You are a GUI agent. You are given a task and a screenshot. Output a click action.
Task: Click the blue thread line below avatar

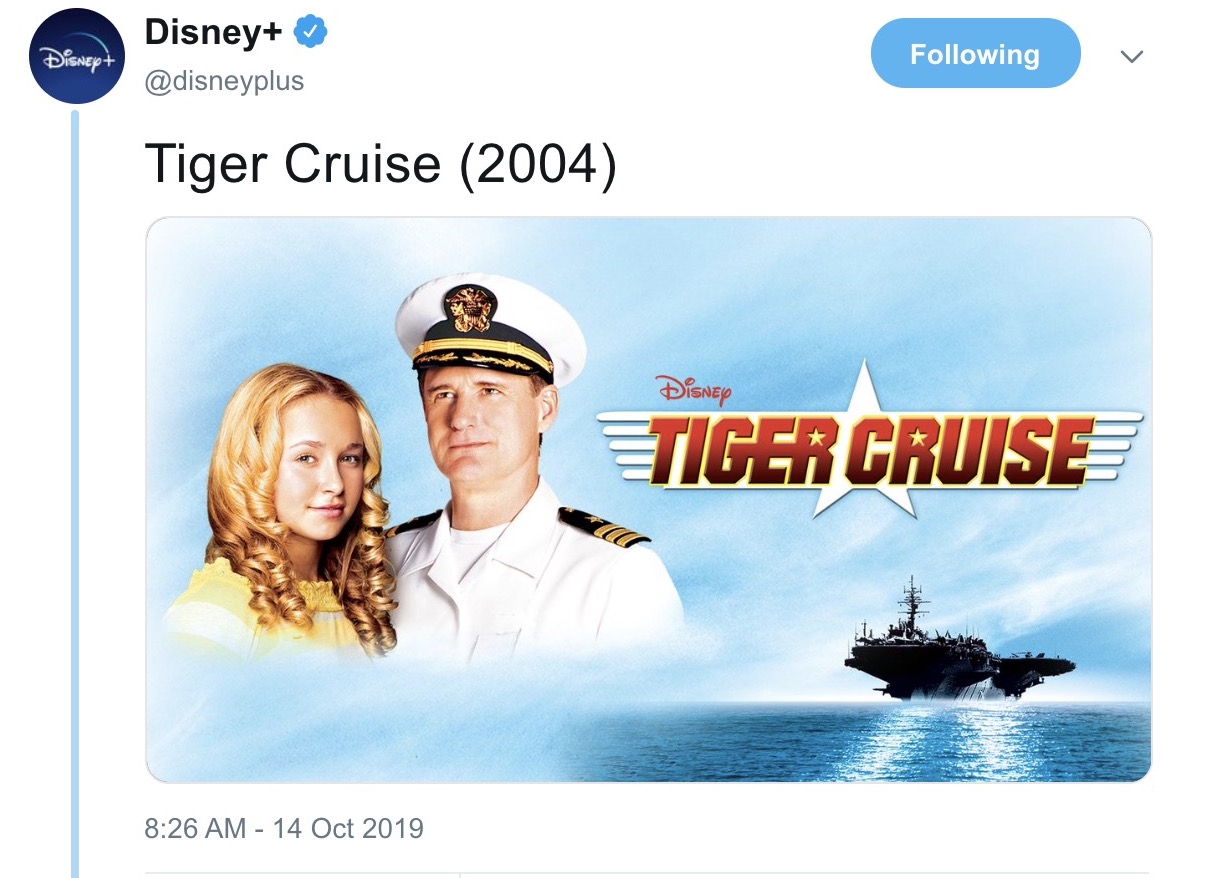[x=75, y=495]
